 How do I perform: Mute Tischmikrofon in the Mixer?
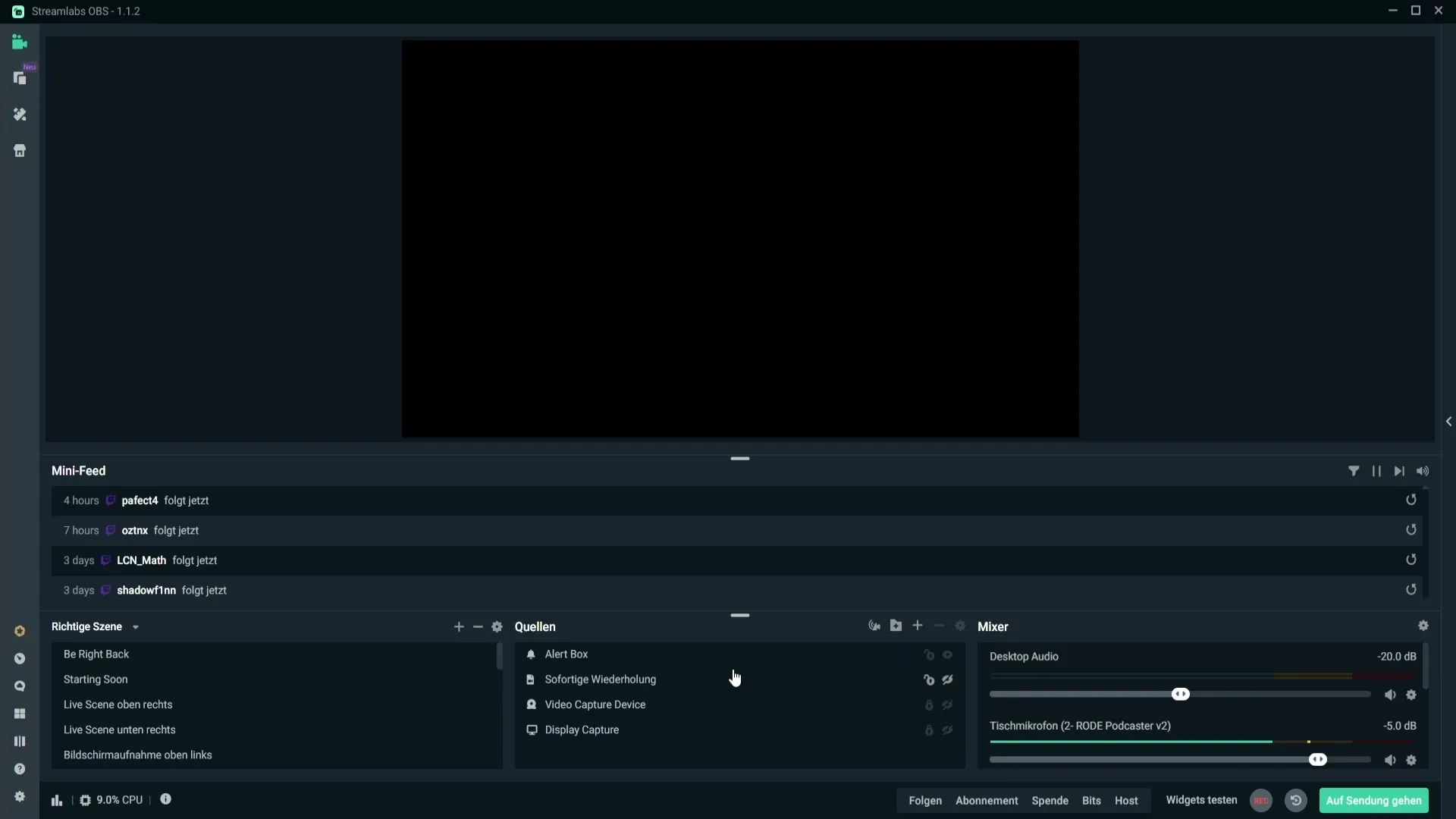pyautogui.click(x=1390, y=760)
